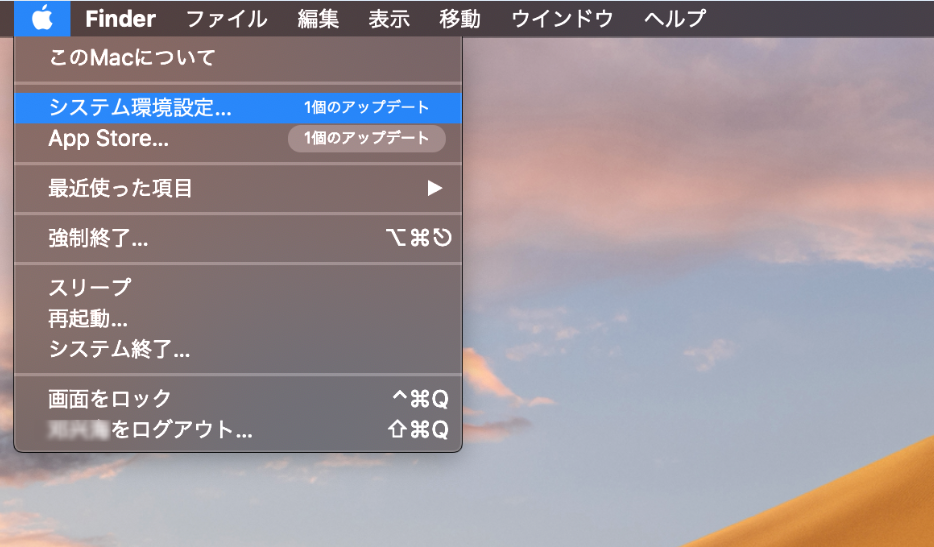Select 強制終了... to force quit apps

[238, 238]
